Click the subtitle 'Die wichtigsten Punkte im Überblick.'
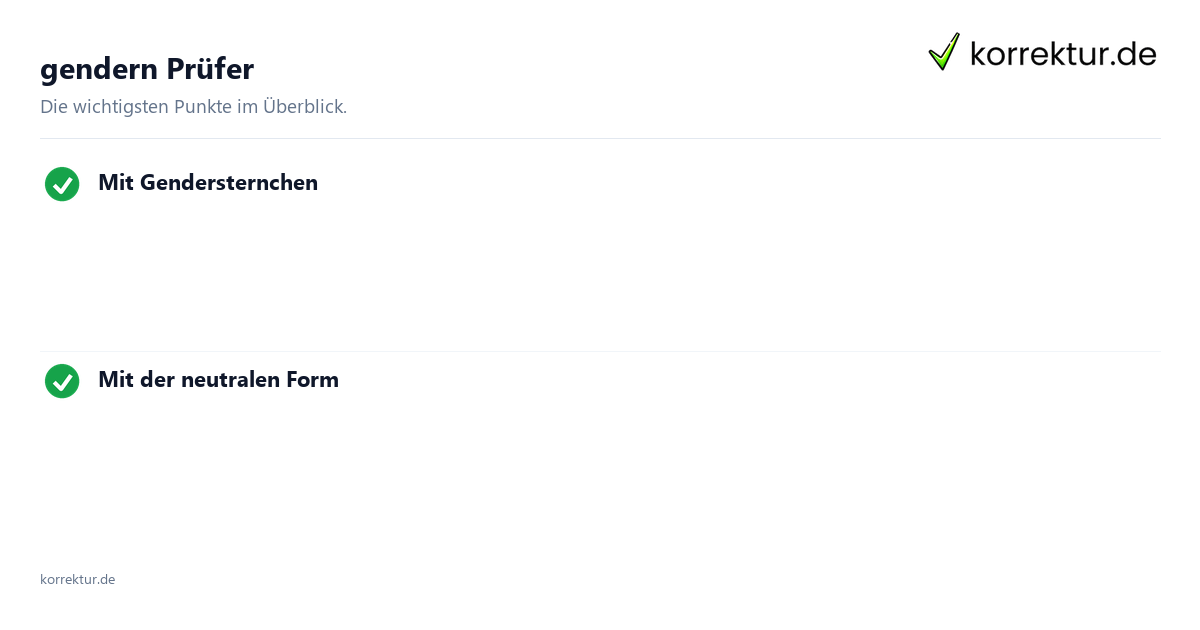Image resolution: width=1200 pixels, height=630 pixels. point(193,106)
